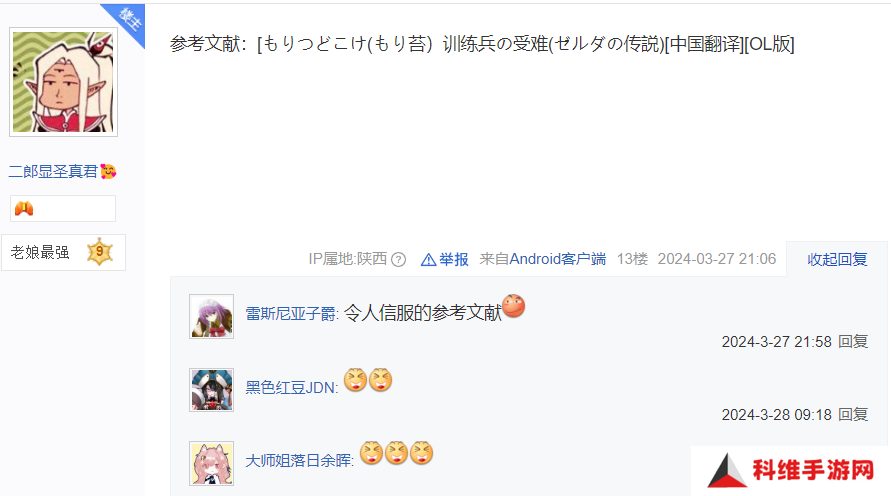Click the 举报 warning triangle icon

(x=428, y=260)
